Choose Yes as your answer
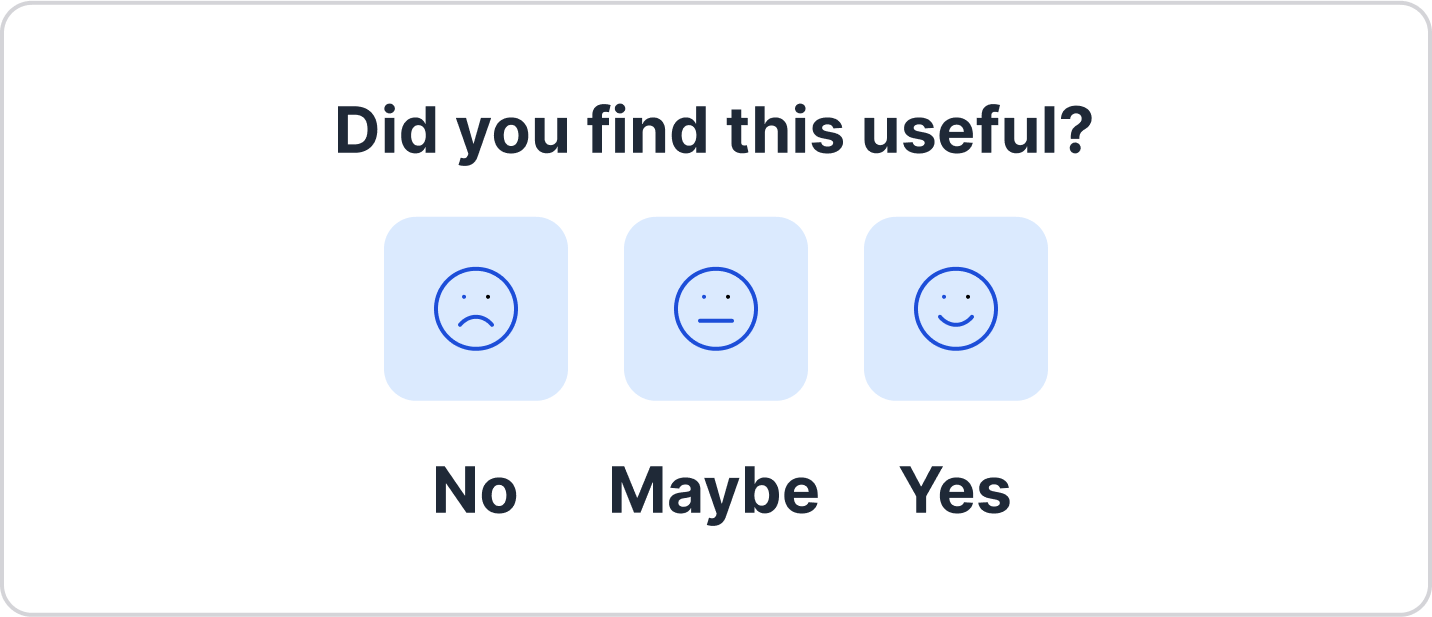The image size is (1432, 617). 955,490
